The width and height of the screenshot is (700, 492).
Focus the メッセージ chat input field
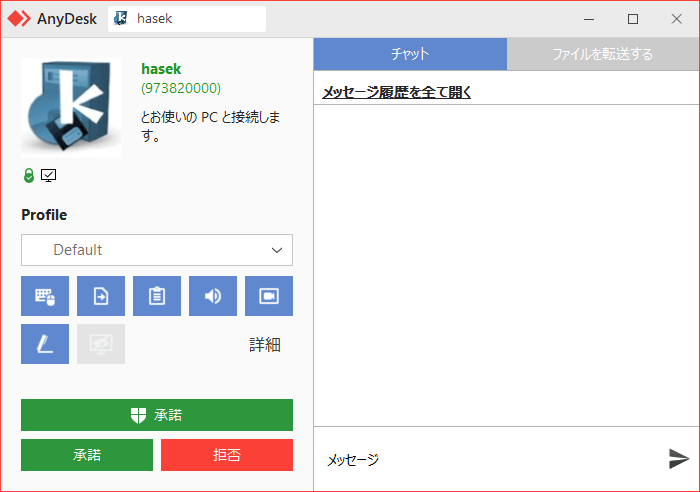[x=491, y=459]
